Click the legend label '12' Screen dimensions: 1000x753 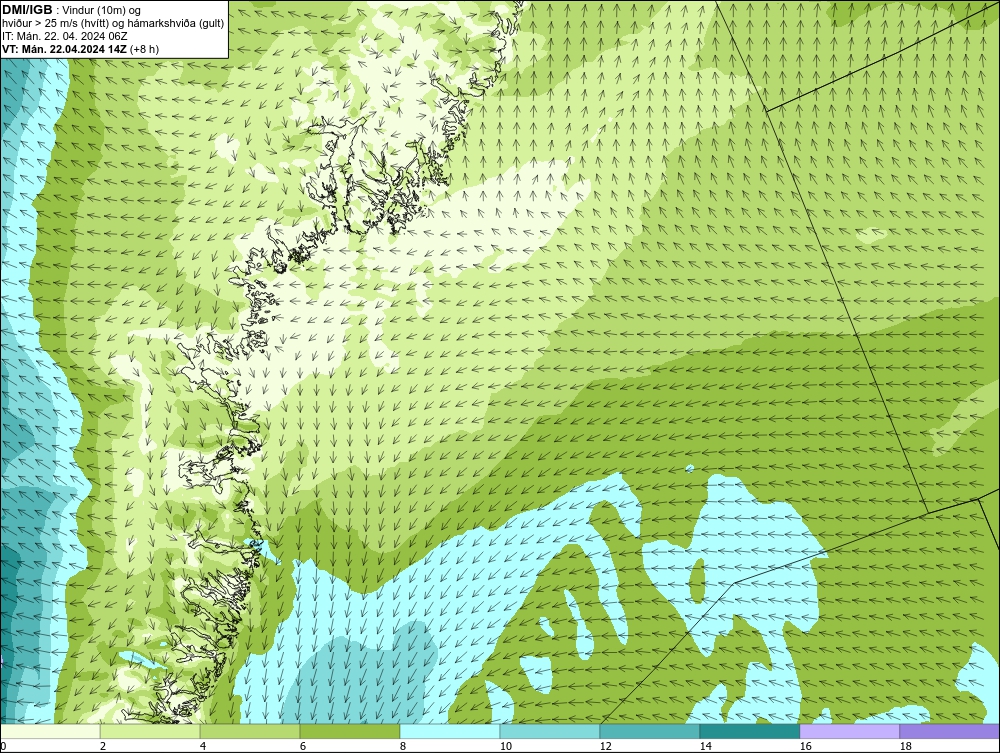click(x=606, y=746)
